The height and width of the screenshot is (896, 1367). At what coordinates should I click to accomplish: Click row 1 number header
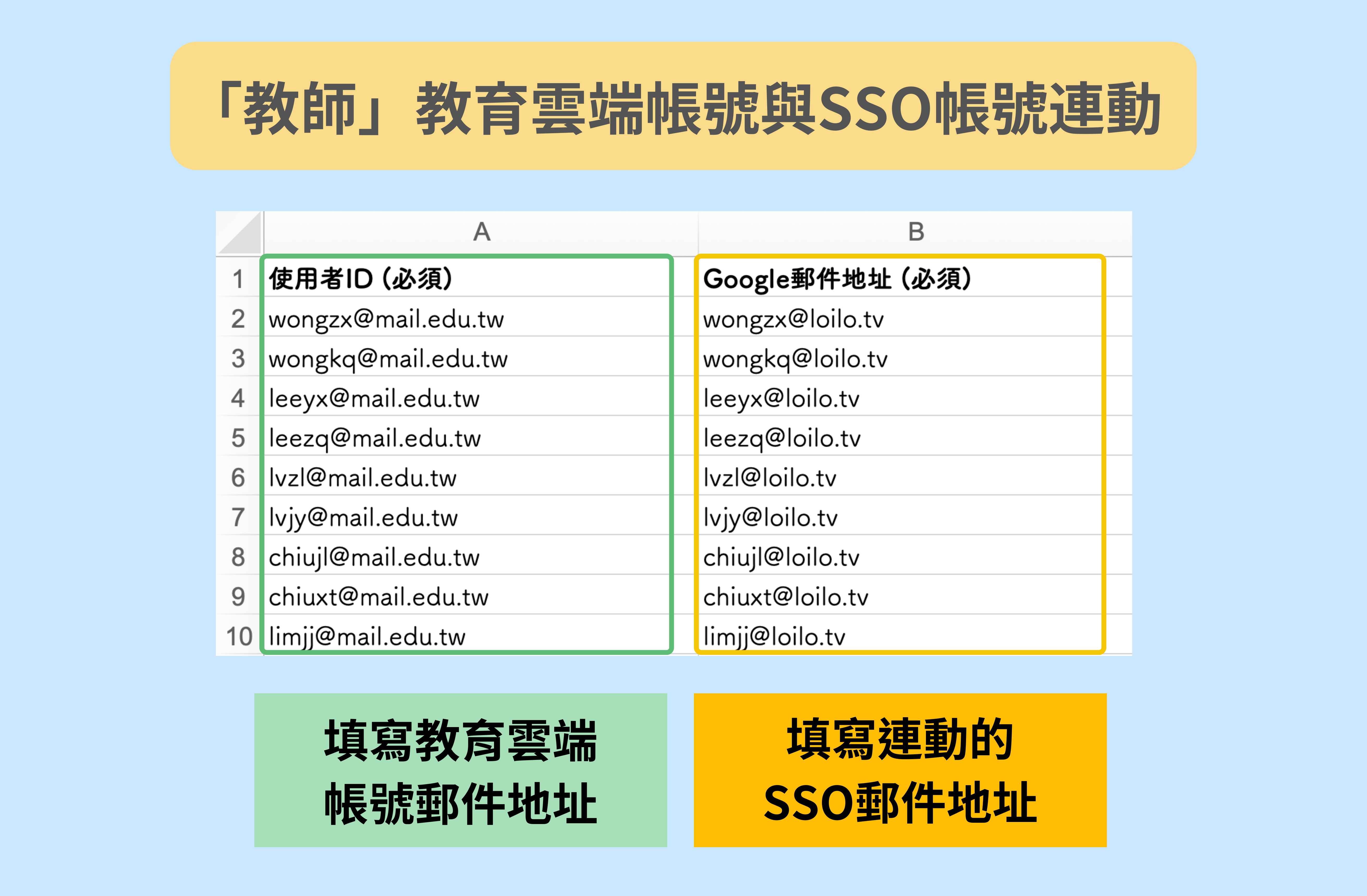[x=238, y=279]
